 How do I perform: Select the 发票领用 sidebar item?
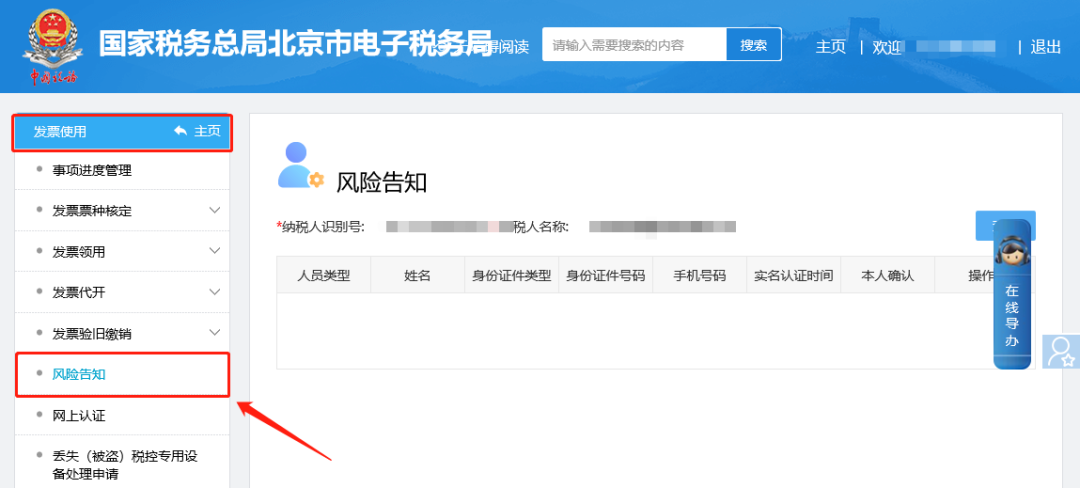tap(79, 252)
